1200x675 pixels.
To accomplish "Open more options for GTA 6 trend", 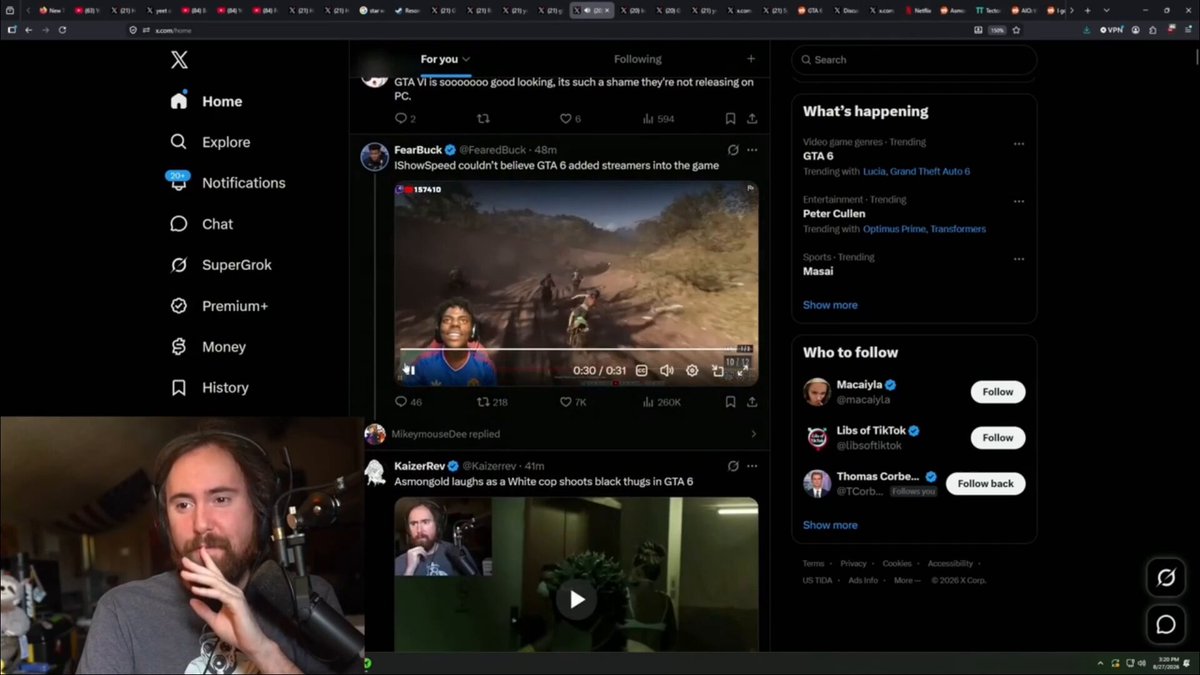I will click(x=1019, y=143).
